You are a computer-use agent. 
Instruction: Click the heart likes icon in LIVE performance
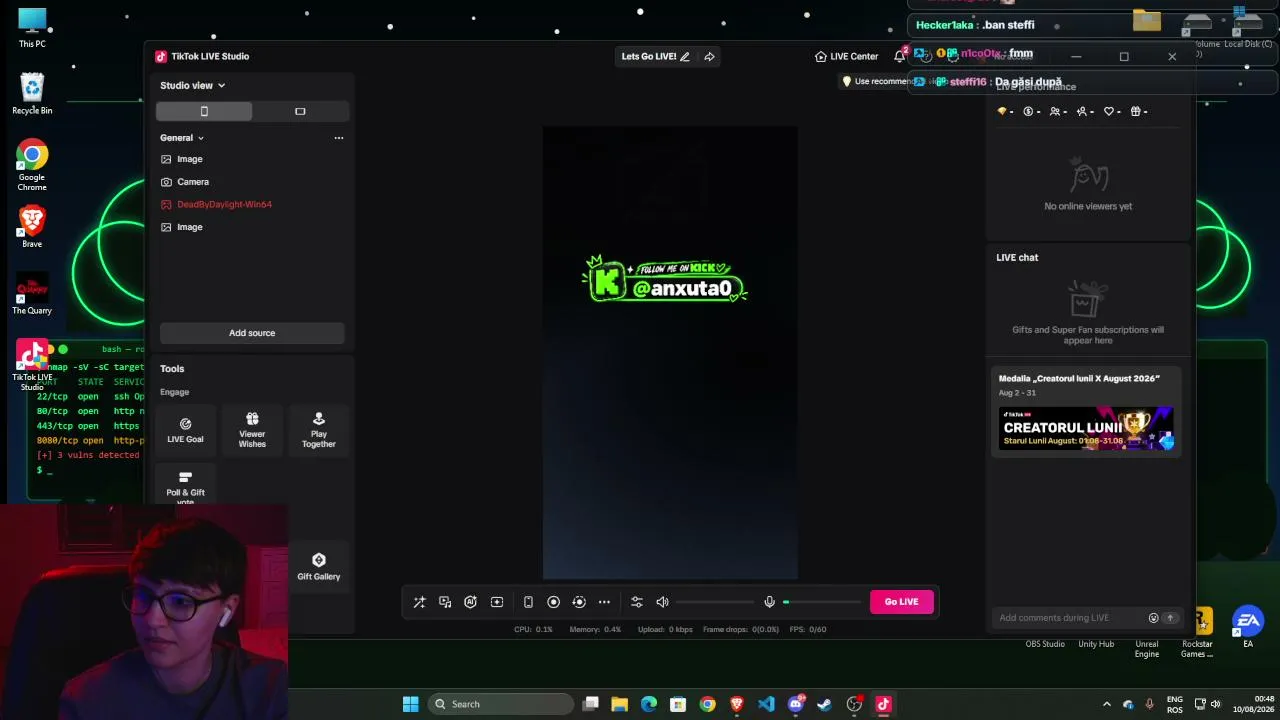pos(1109,111)
